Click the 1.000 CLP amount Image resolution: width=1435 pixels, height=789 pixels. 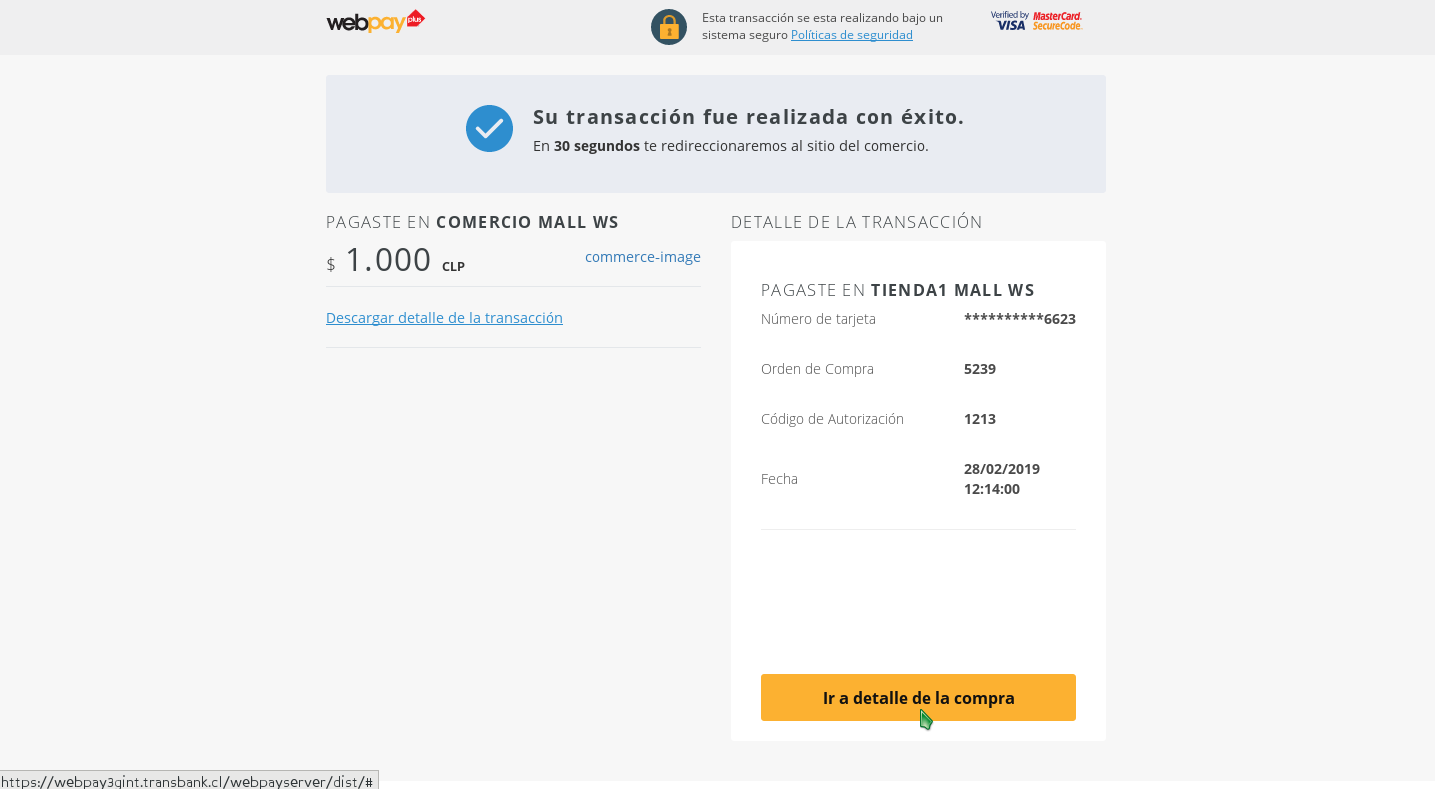[388, 260]
